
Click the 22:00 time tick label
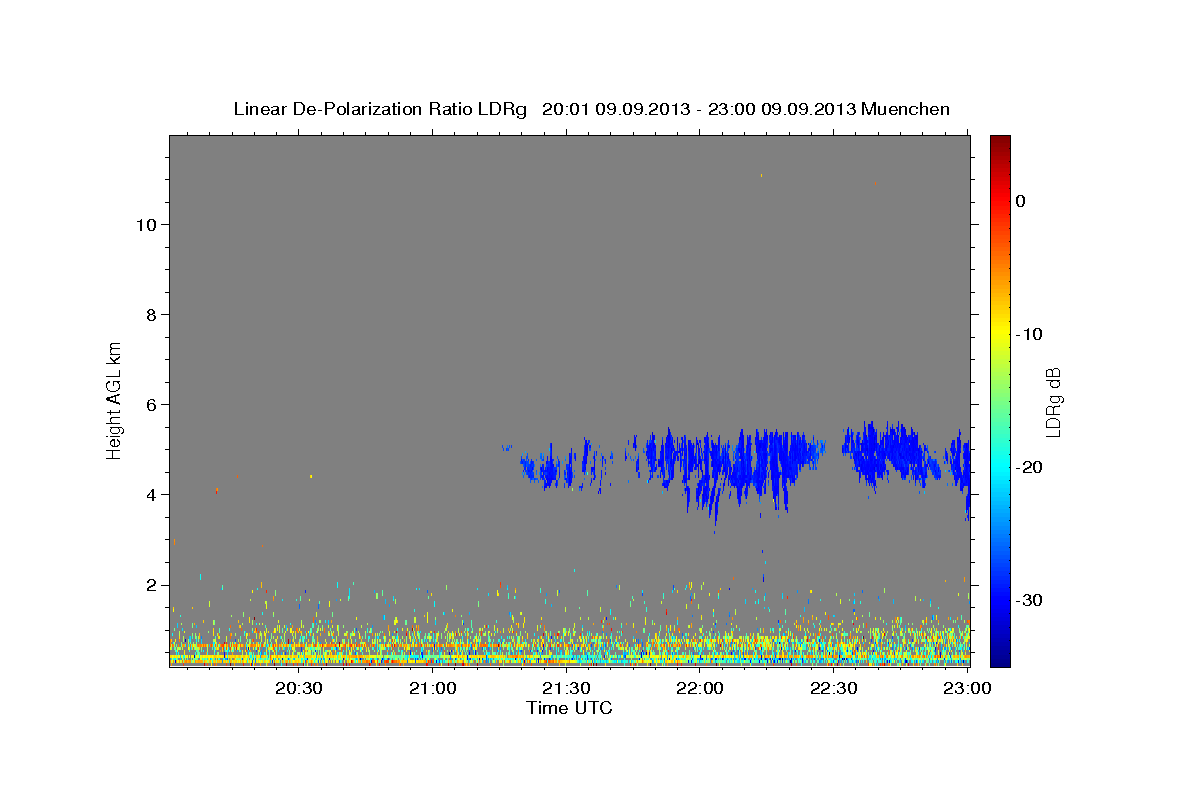click(x=700, y=688)
